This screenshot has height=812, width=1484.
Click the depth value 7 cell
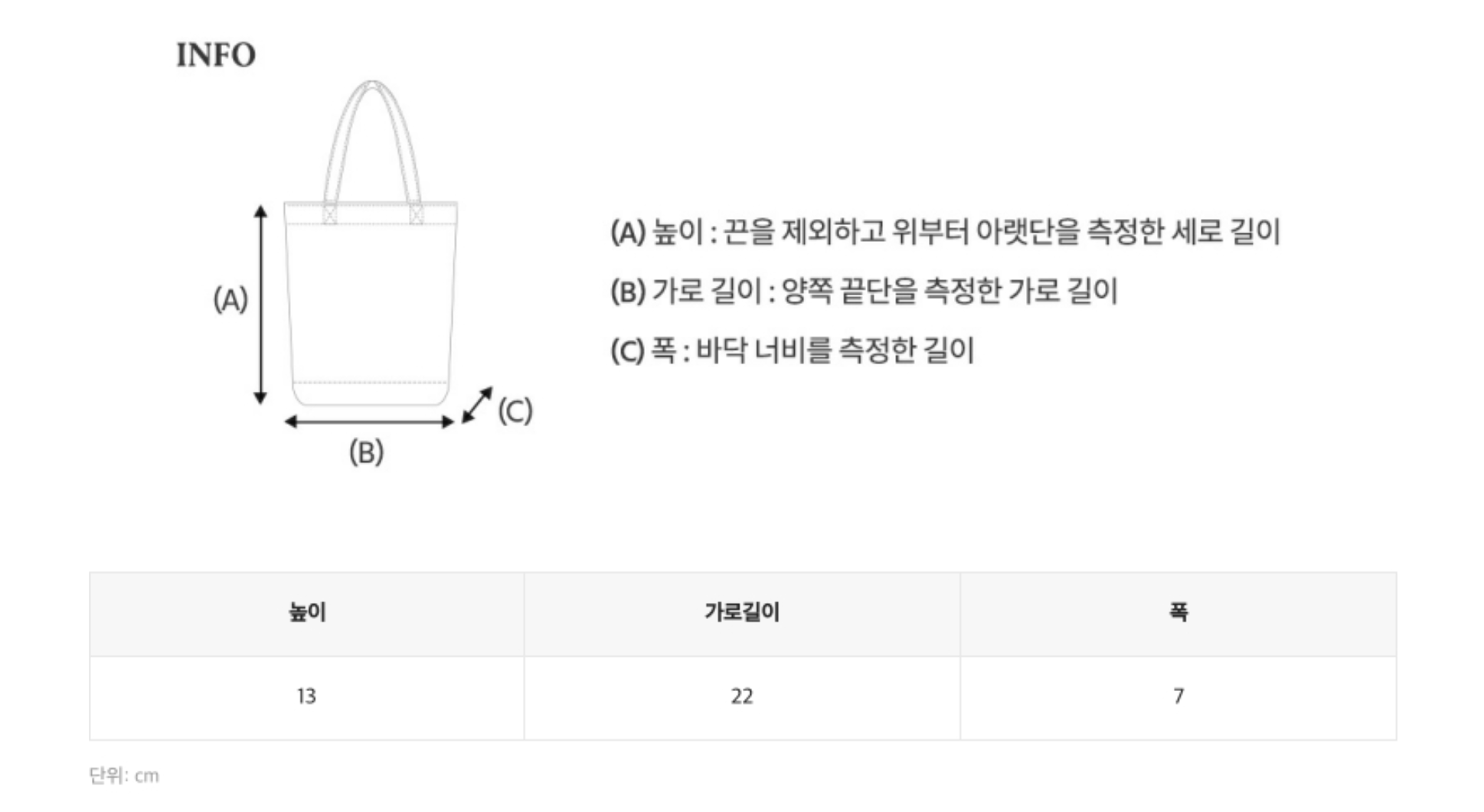[x=1178, y=696]
